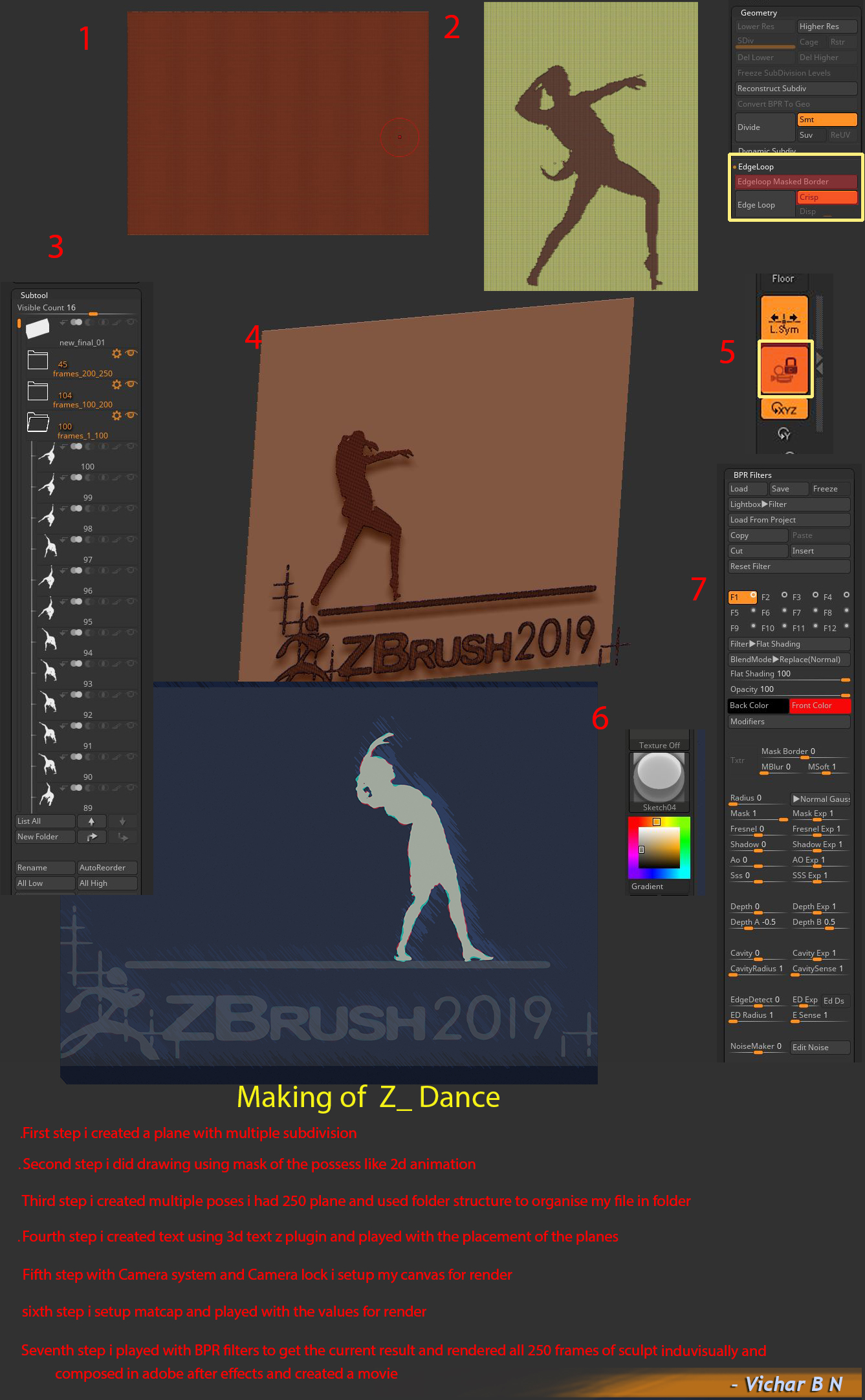This screenshot has width=865, height=1400.
Task: Move subtool up with the up arrow
Action: click(91, 821)
